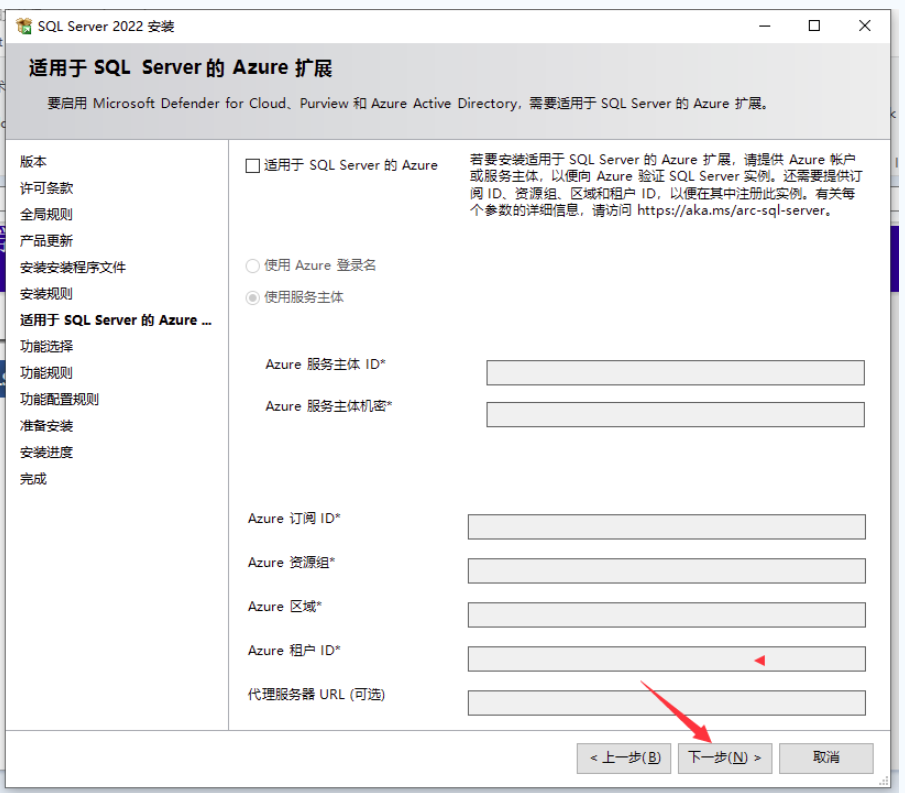Click the SQL Server setup icon in title bar
The image size is (905, 793).
24,26
